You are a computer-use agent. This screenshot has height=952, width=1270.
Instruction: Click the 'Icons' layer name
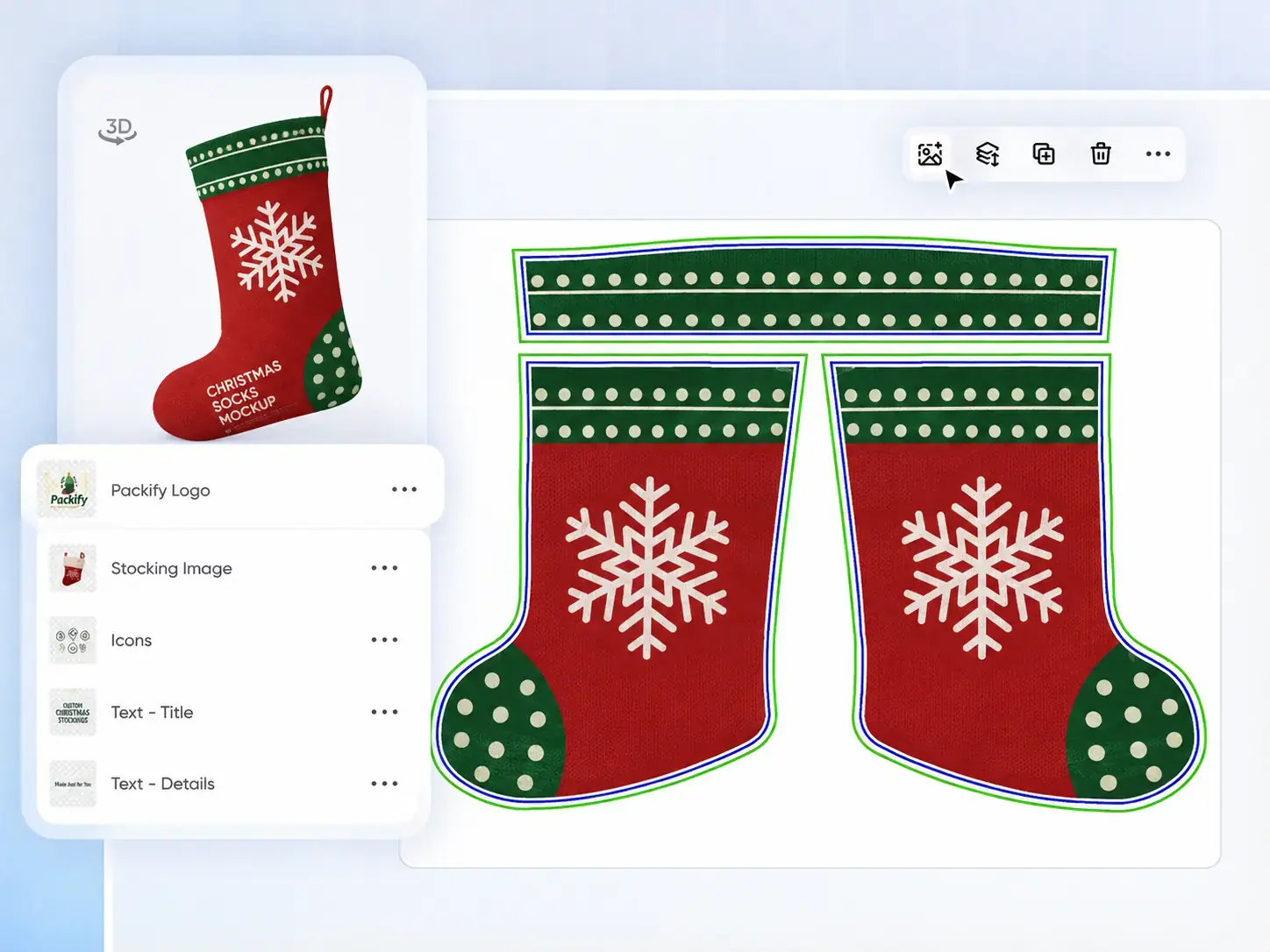[132, 641]
